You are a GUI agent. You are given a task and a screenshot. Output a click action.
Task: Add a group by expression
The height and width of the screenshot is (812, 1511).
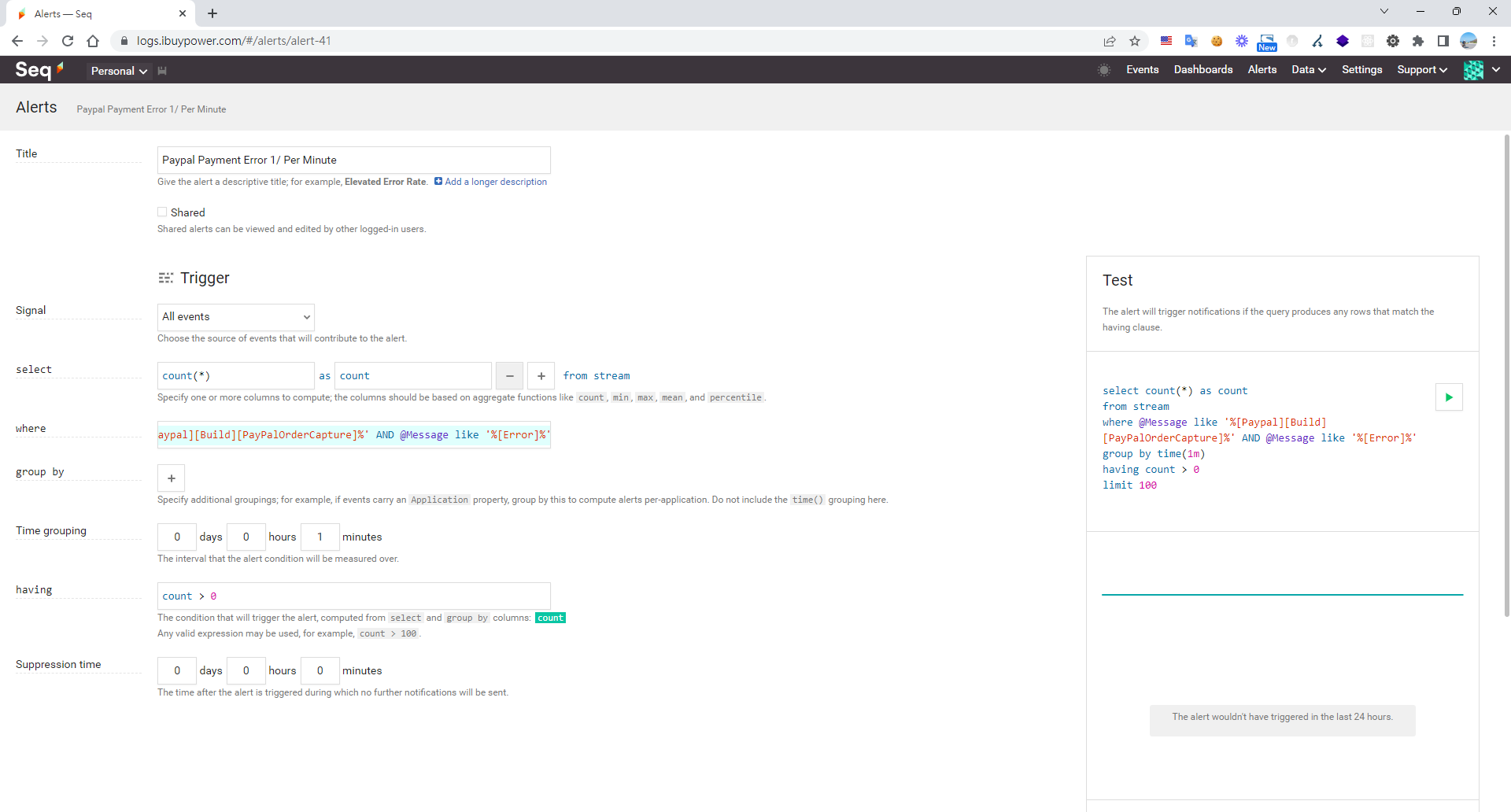pyautogui.click(x=171, y=478)
